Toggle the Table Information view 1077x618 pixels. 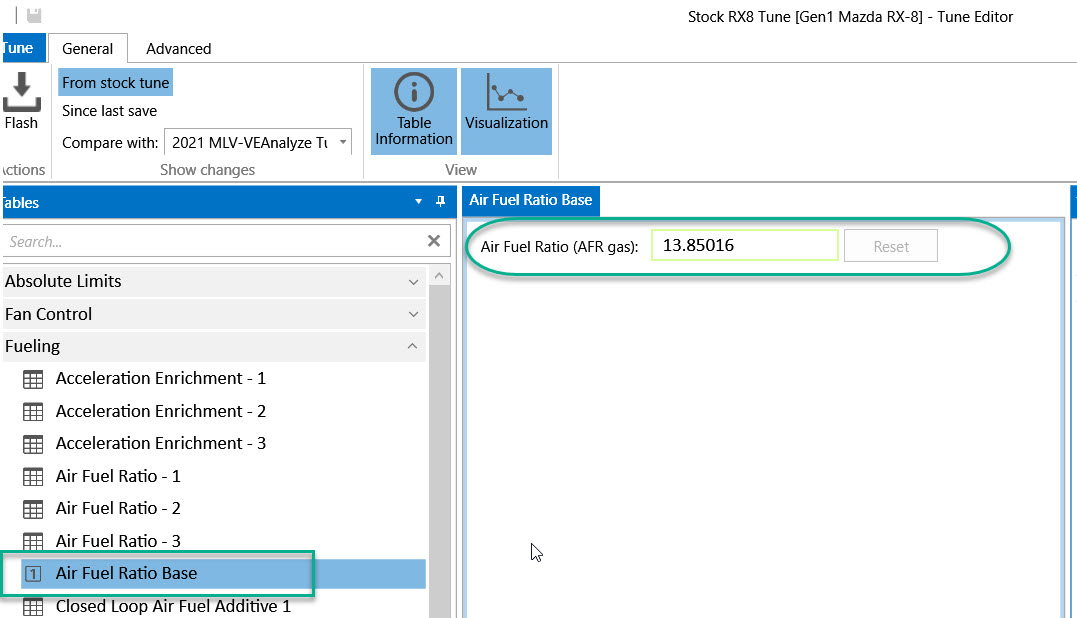point(414,111)
